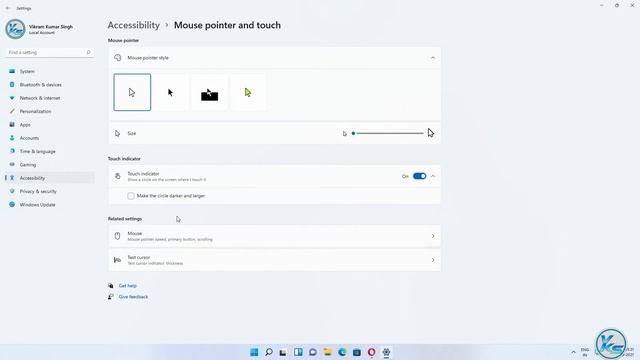Open the Windows Start menu
The width and height of the screenshot is (640, 360).
254,352
